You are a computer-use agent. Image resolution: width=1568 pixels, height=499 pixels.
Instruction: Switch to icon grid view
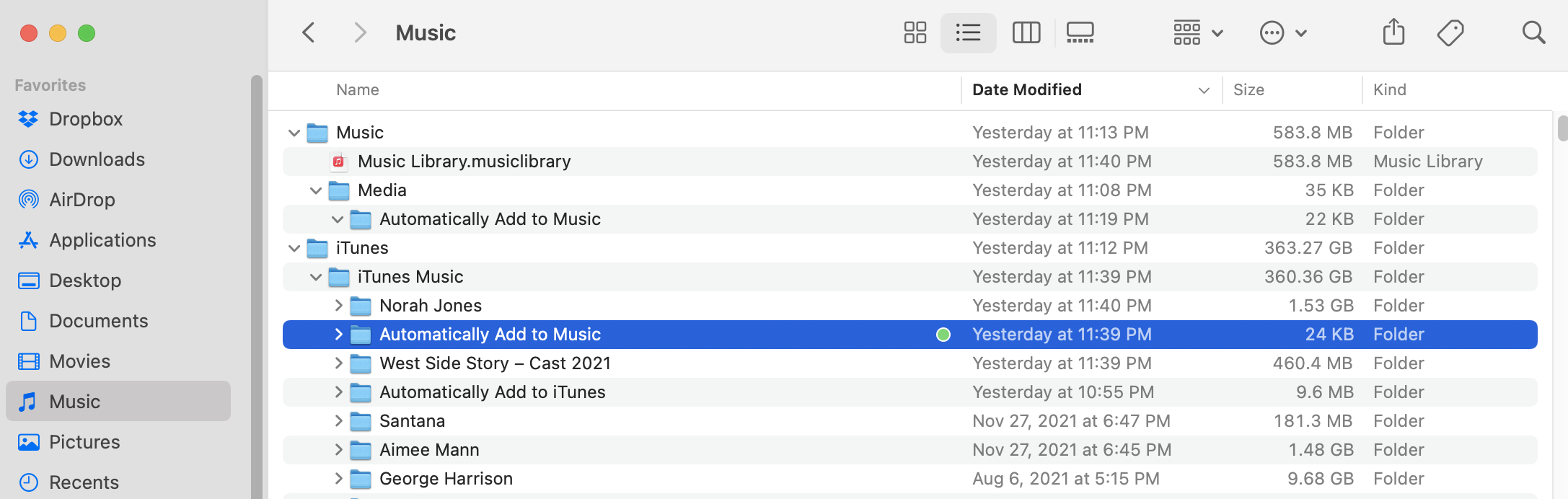915,32
